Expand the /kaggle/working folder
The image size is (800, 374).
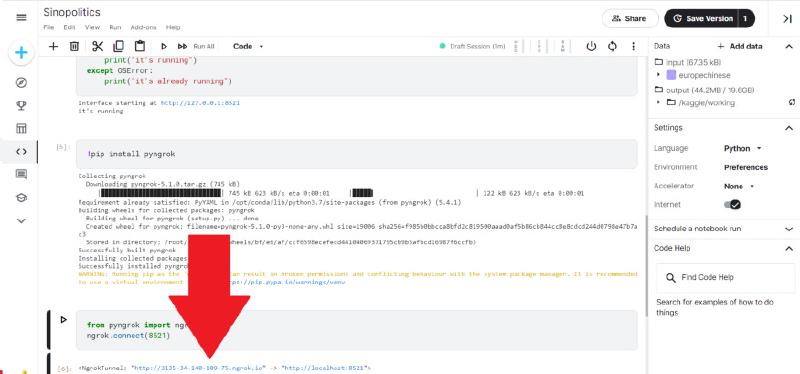pos(658,103)
